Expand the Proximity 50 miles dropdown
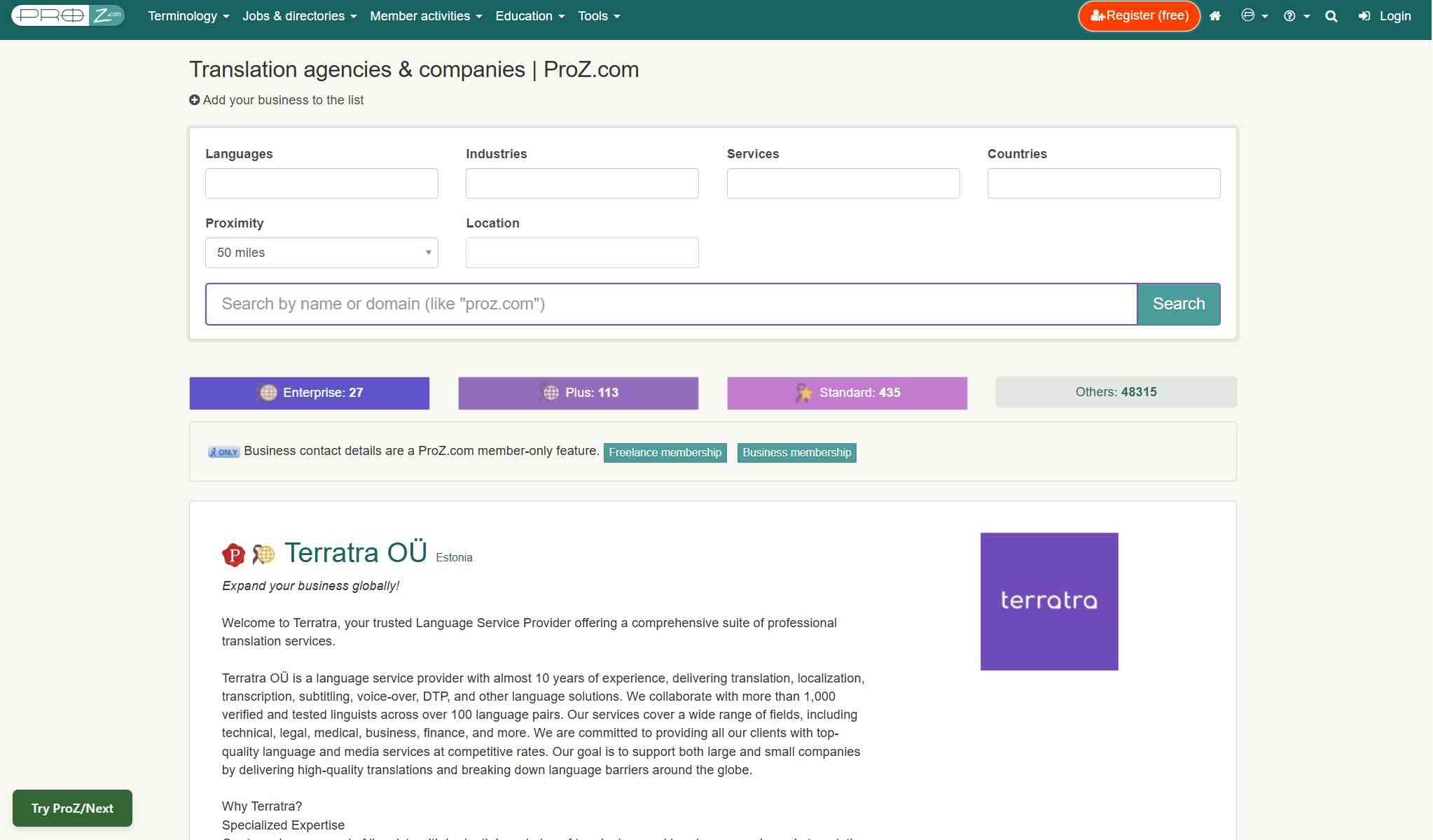The height and width of the screenshot is (840, 1433). [x=321, y=253]
